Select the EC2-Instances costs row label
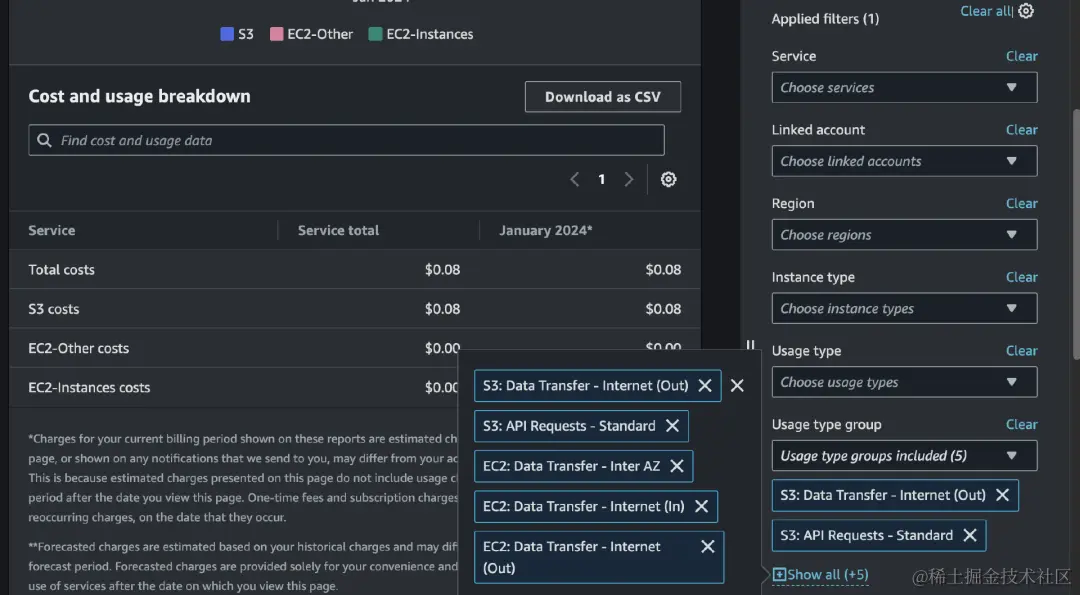 [89, 388]
